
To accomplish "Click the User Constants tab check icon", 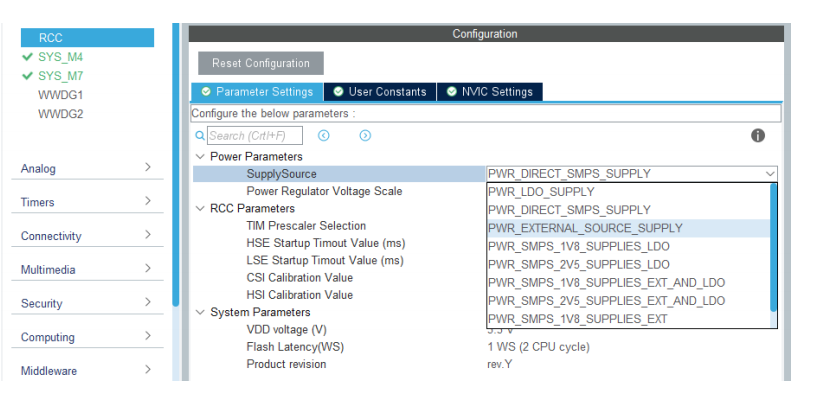I will [339, 92].
